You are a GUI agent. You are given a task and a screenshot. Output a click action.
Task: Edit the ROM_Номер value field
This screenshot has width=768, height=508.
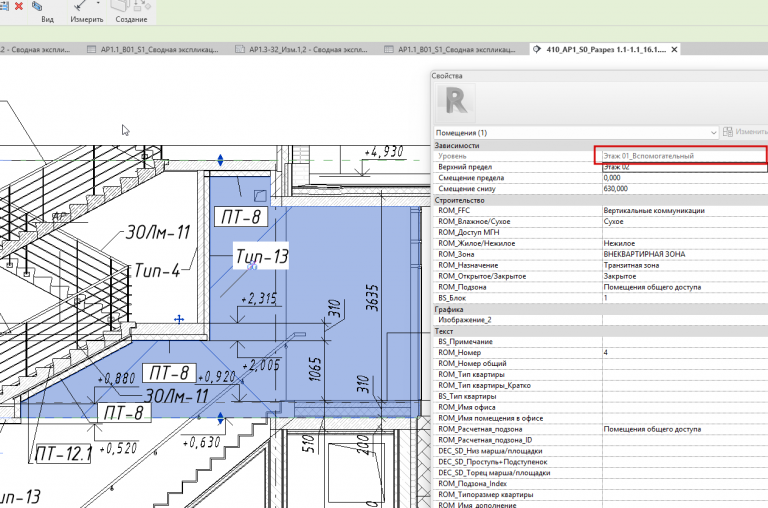pos(685,353)
